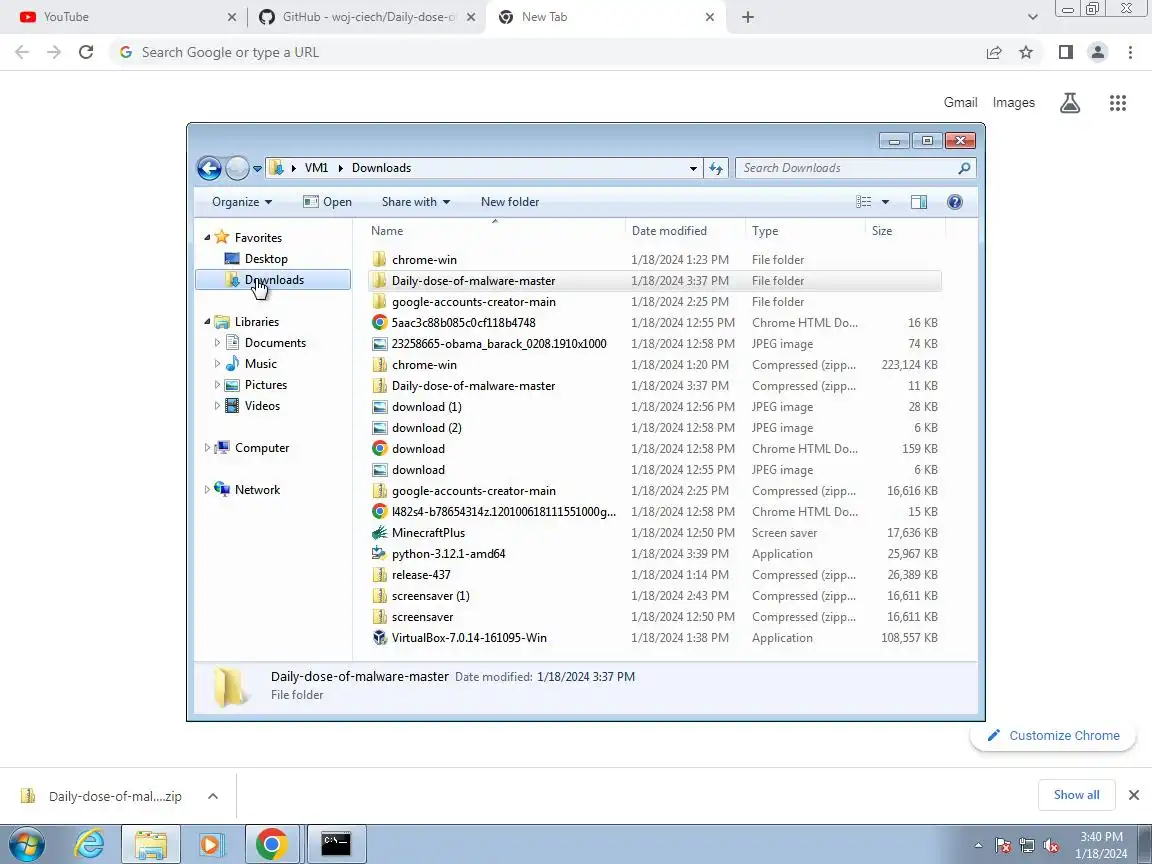The image size is (1152, 864).
Task: Select python-3.12.1-amd64 installer icon
Action: [379, 554]
